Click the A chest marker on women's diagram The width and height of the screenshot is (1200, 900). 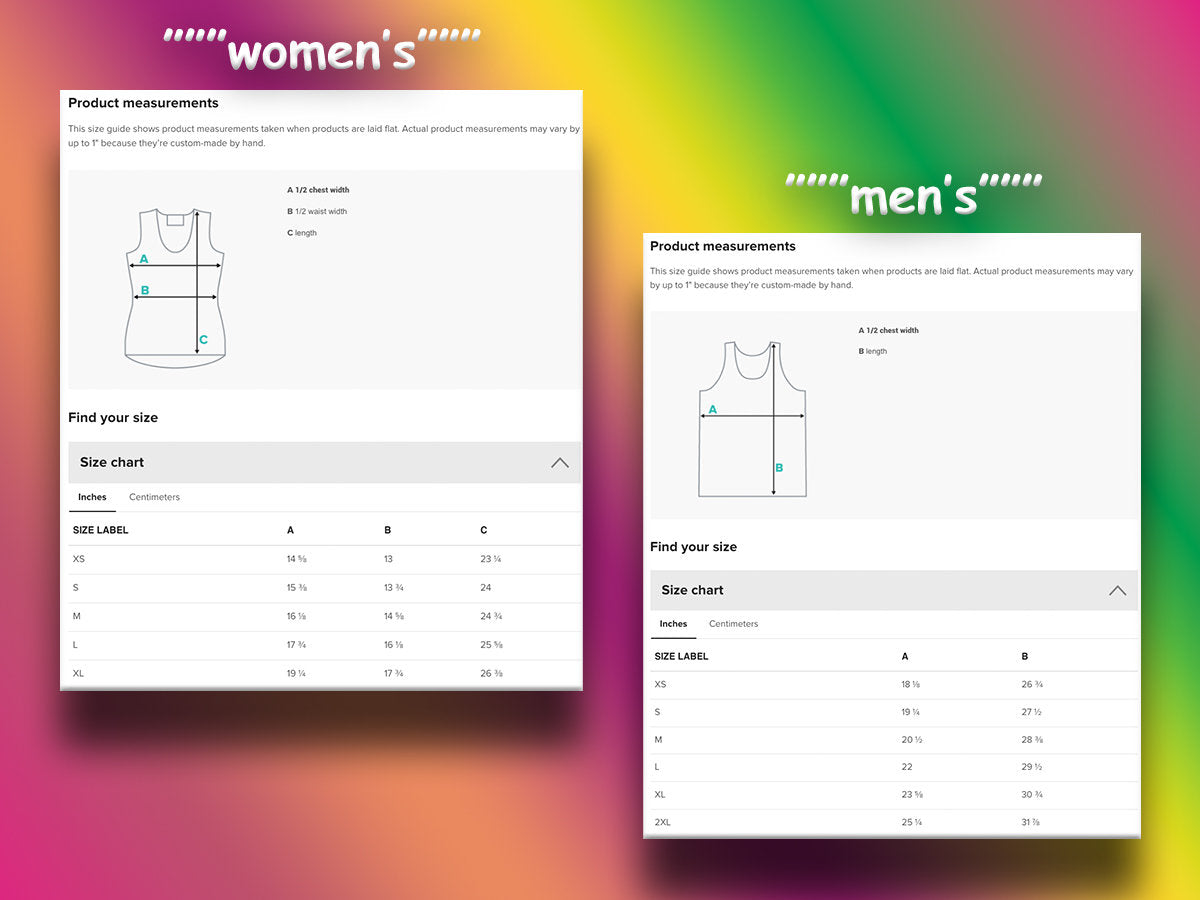(144, 259)
